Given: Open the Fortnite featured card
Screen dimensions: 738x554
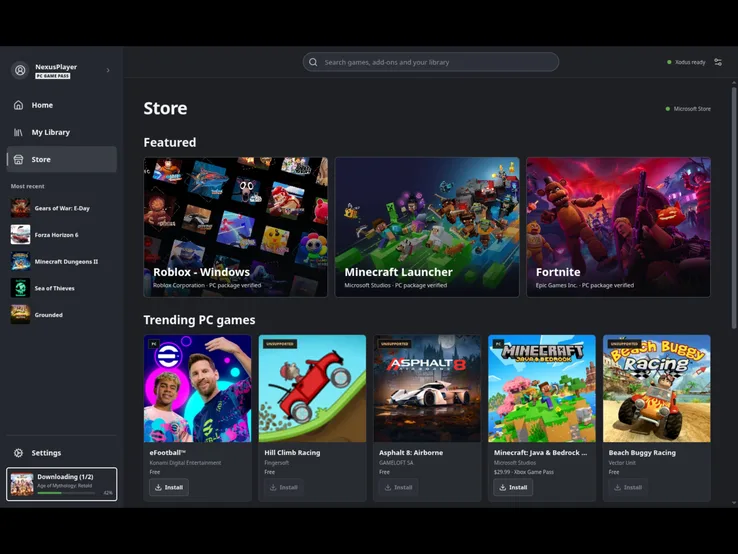Looking at the screenshot, I should (618, 227).
